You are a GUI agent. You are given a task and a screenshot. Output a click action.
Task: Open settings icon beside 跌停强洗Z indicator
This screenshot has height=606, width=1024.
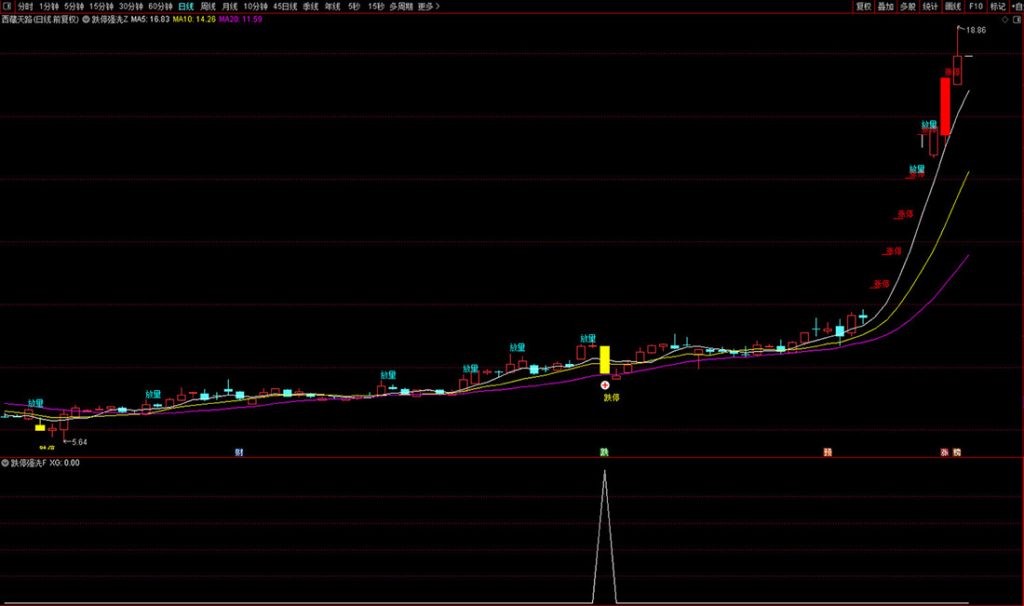tap(86, 19)
